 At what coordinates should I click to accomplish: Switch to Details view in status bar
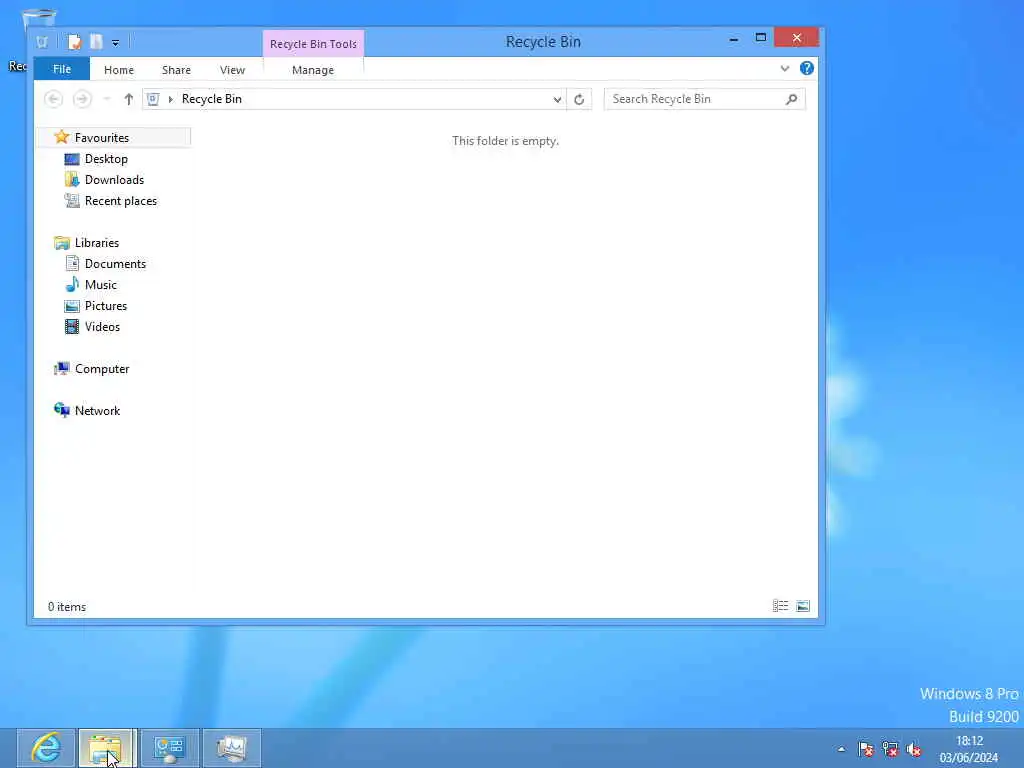pos(780,606)
